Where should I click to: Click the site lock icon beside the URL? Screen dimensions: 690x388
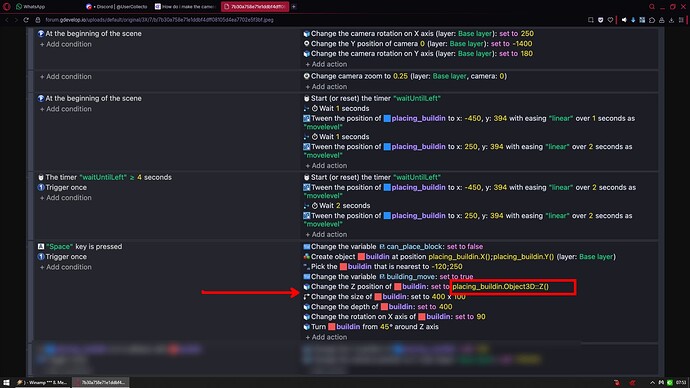(x=38, y=20)
